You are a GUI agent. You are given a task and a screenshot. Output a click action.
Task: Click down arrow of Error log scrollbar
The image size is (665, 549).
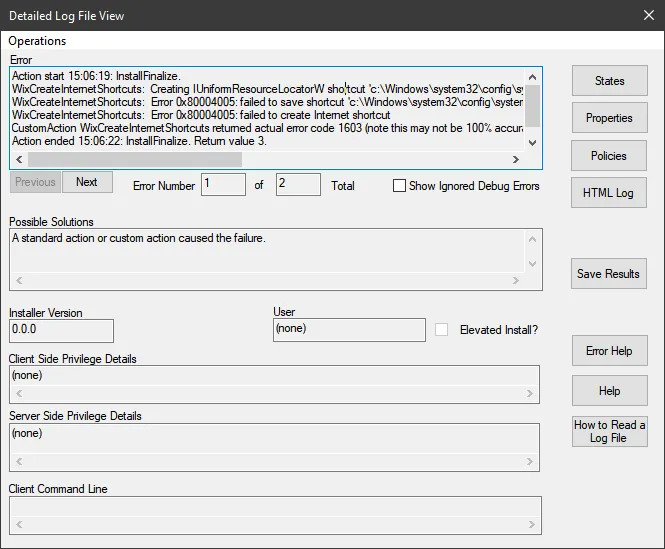coord(533,143)
